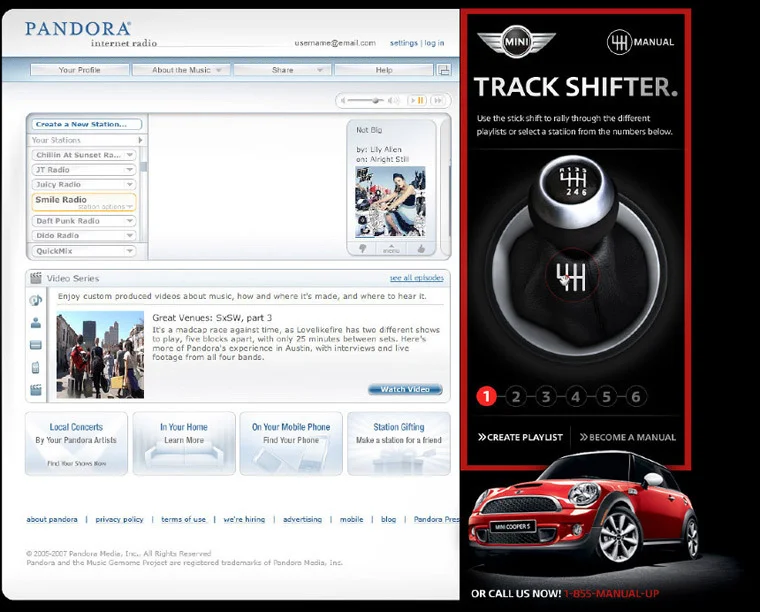Click the Pandora internet radio logo
This screenshot has height=612, width=760.
pos(91,34)
